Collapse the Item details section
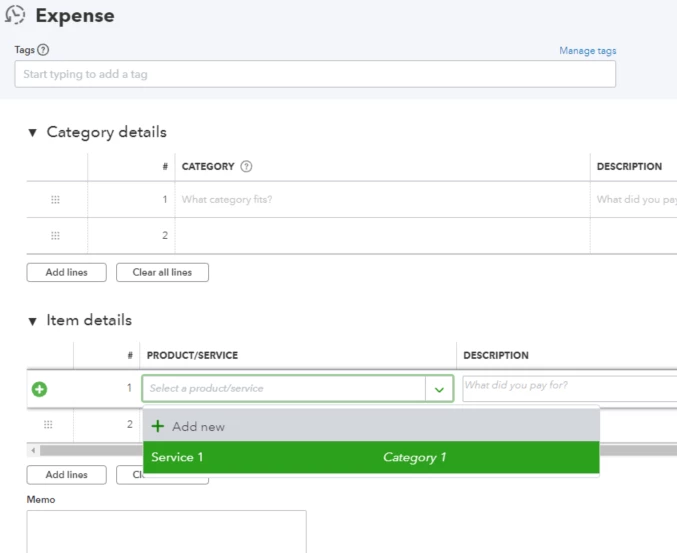Image resolution: width=677 pixels, height=553 pixels. 32,321
